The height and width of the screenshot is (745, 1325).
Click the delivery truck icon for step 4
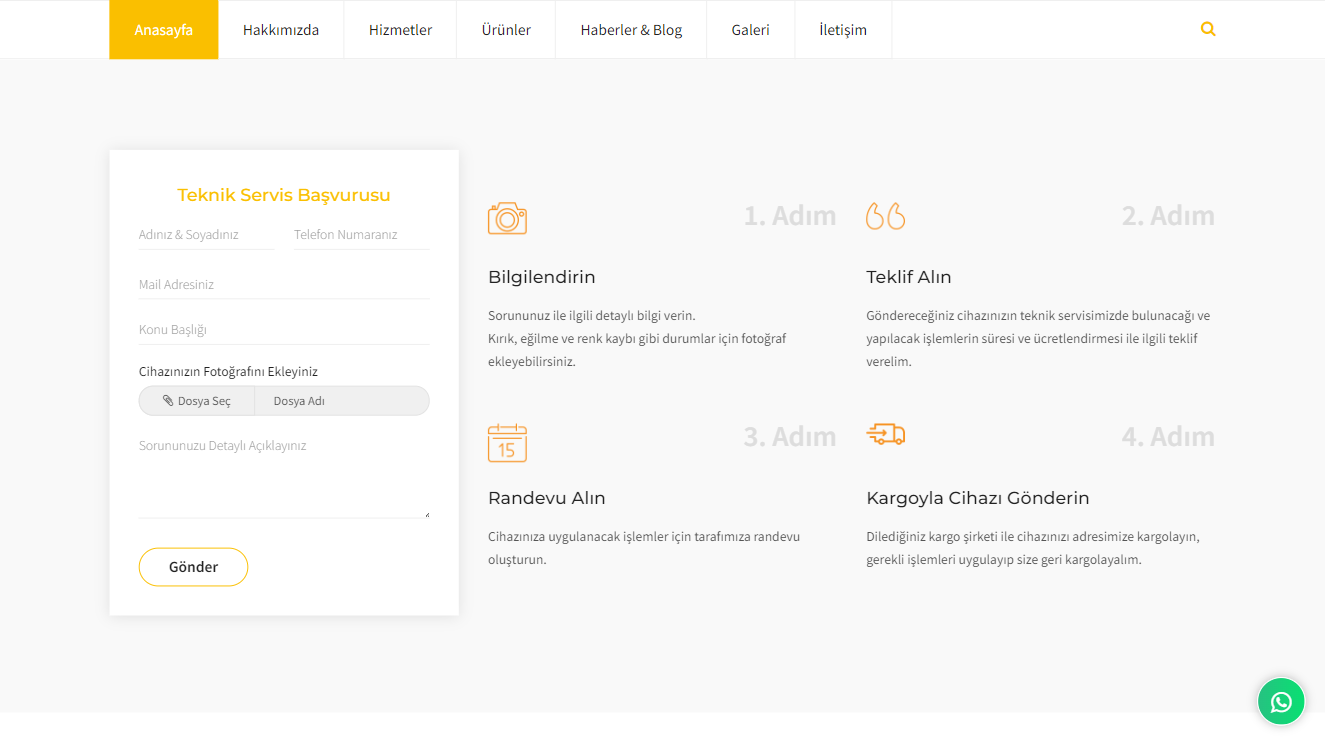tap(885, 434)
